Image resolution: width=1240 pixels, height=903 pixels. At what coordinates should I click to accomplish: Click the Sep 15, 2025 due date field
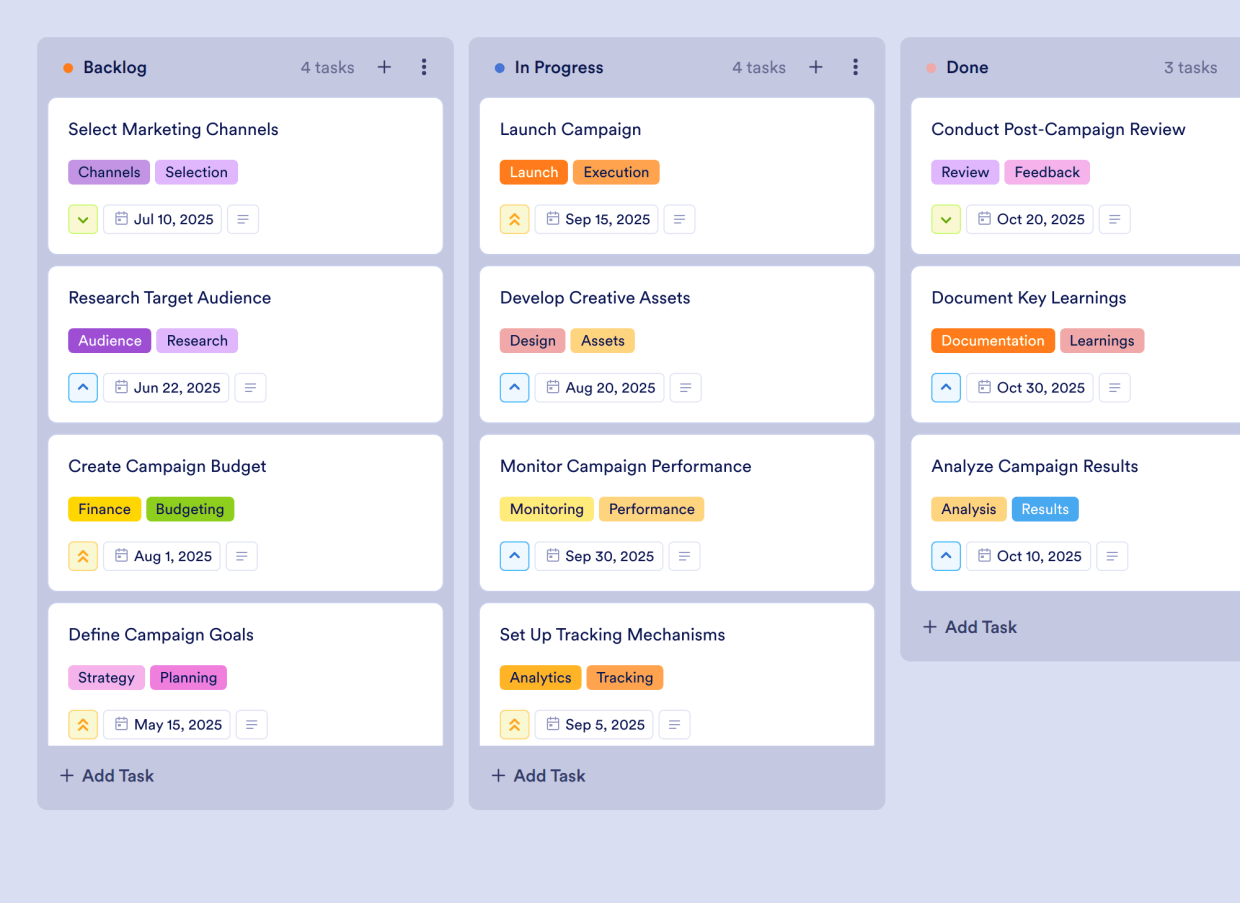tap(596, 219)
